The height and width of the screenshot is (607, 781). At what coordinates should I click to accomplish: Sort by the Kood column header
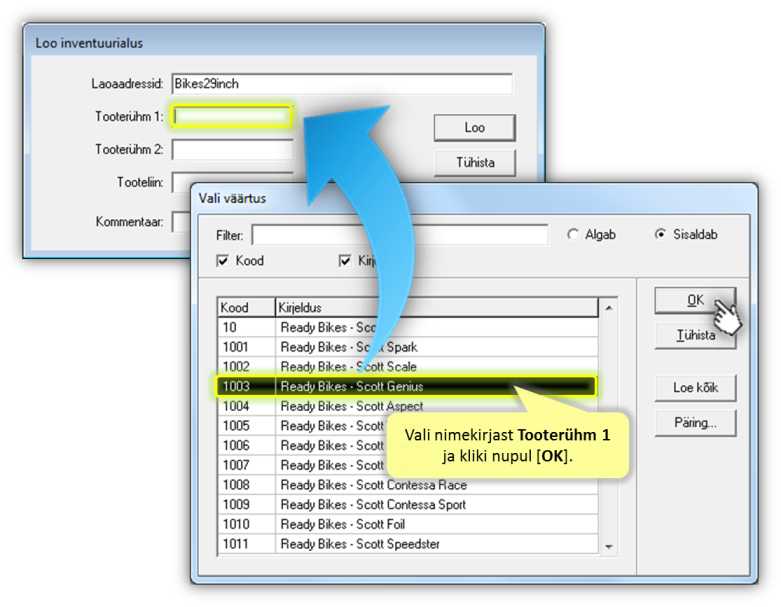point(246,308)
